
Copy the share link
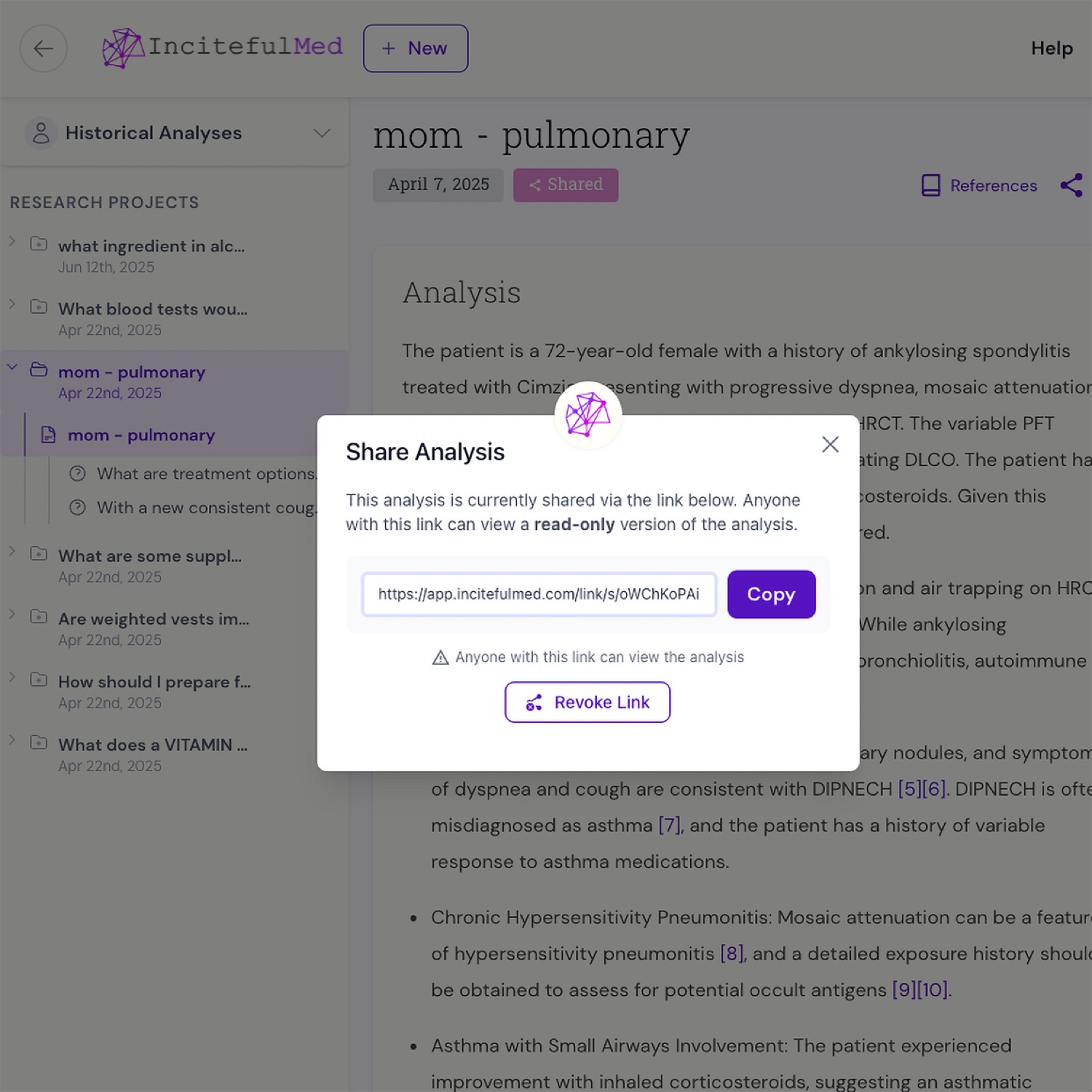click(771, 594)
